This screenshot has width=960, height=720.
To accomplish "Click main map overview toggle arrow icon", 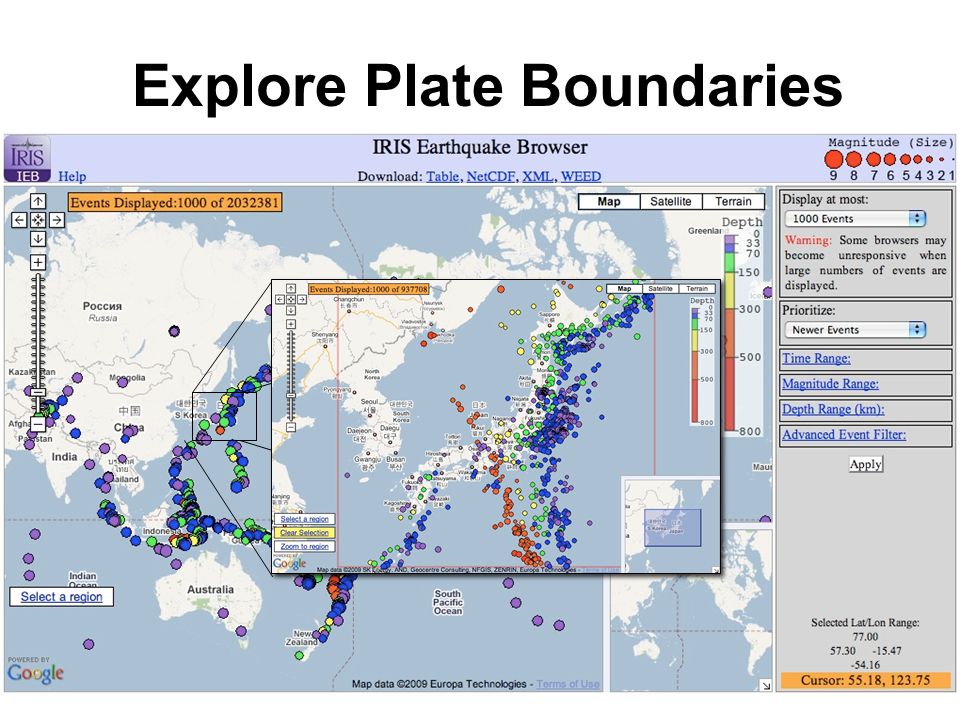I will (x=765, y=686).
